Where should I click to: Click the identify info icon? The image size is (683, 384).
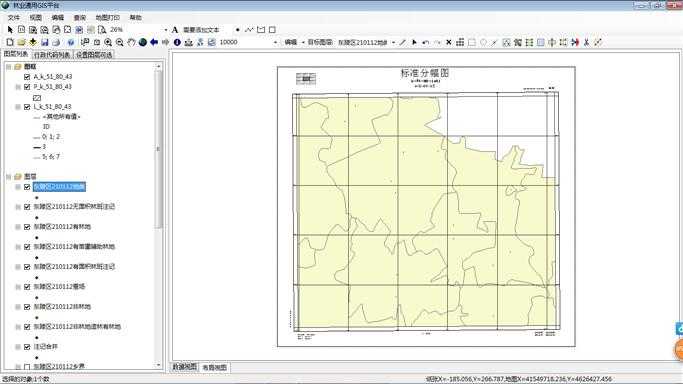177,42
